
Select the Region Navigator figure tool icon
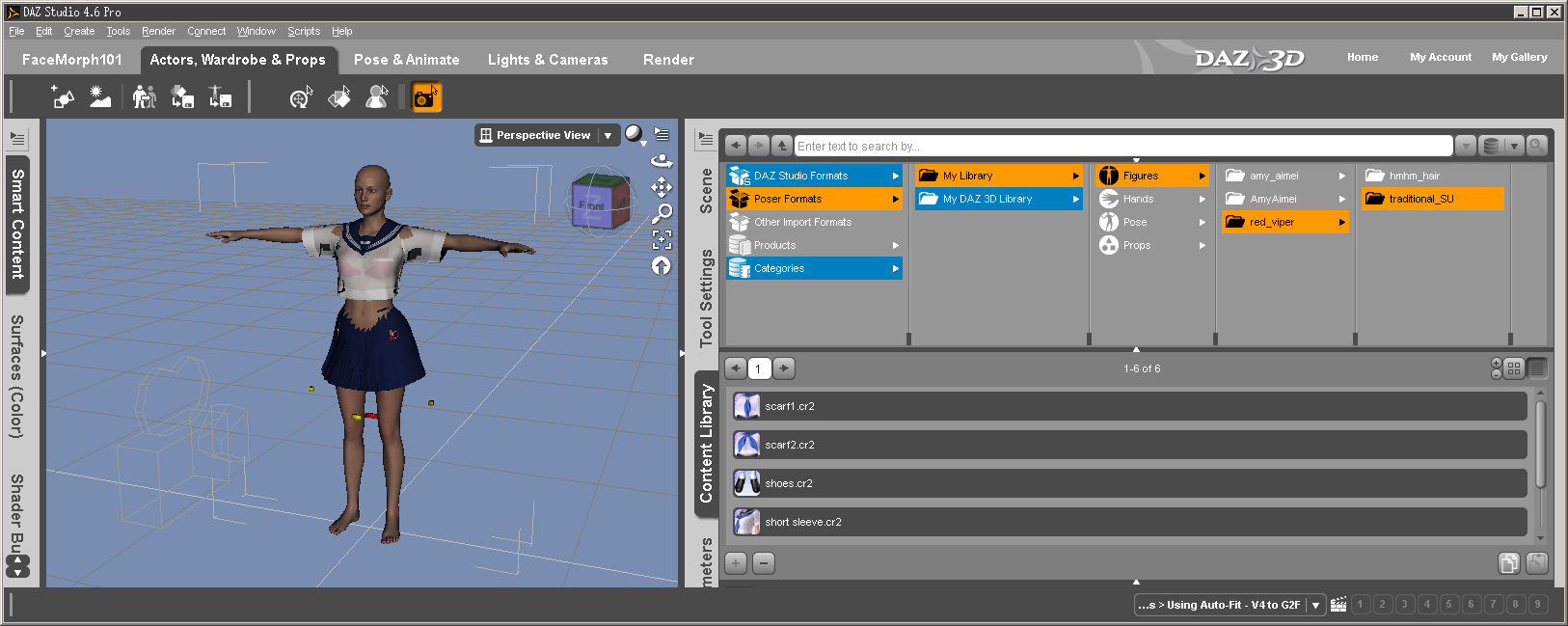tap(377, 96)
